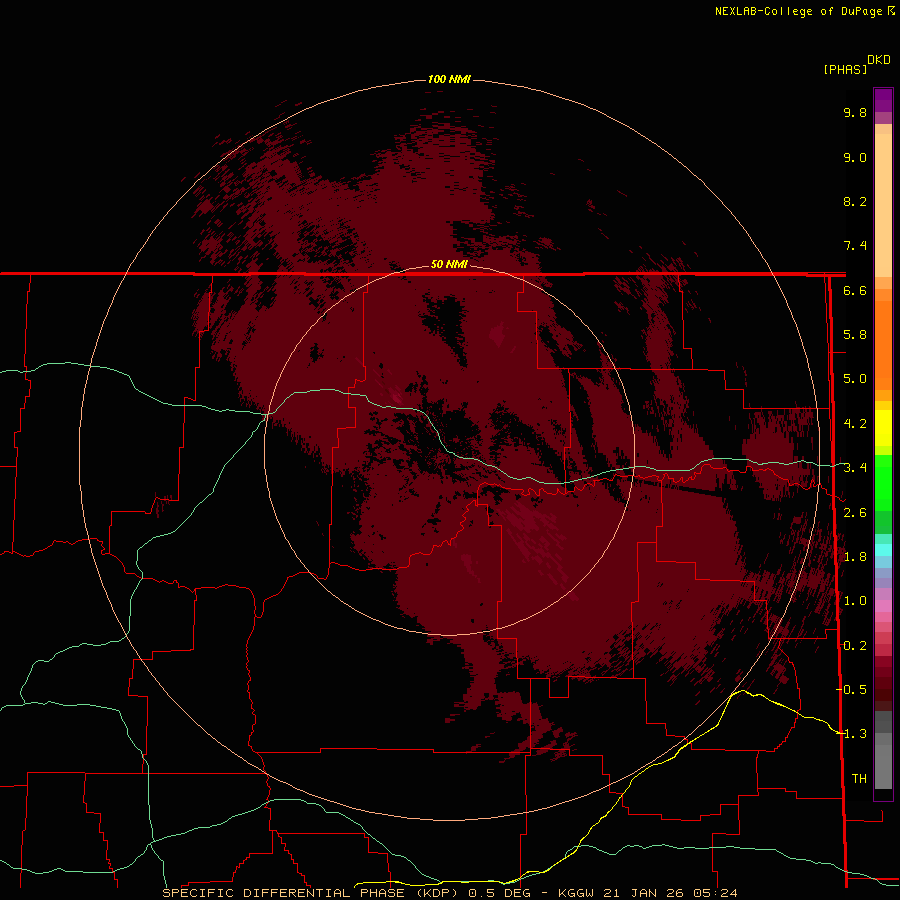900x900 pixels.
Task: Click the 5.8 value on the color scale
Action: 855,335
